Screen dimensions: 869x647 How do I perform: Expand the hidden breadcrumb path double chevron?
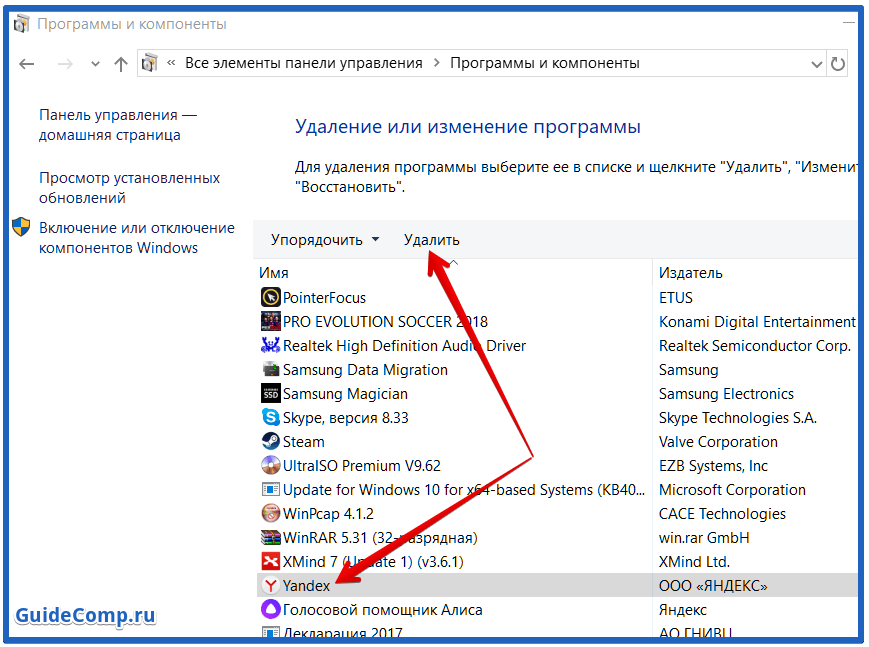click(171, 63)
